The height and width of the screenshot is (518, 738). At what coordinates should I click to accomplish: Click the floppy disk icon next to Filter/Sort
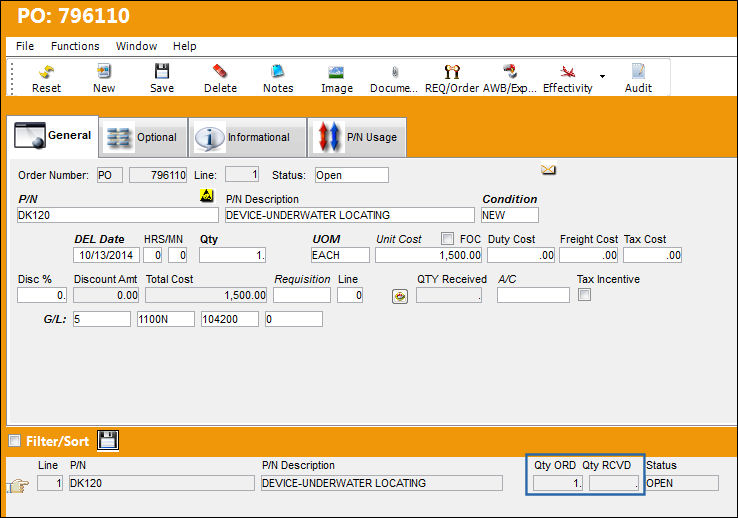pos(108,440)
